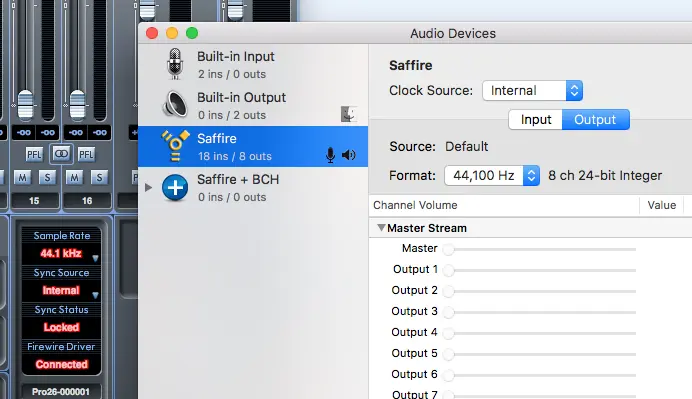The height and width of the screenshot is (399, 692).
Task: Solo mixer channel 16
Action: [x=99, y=177]
